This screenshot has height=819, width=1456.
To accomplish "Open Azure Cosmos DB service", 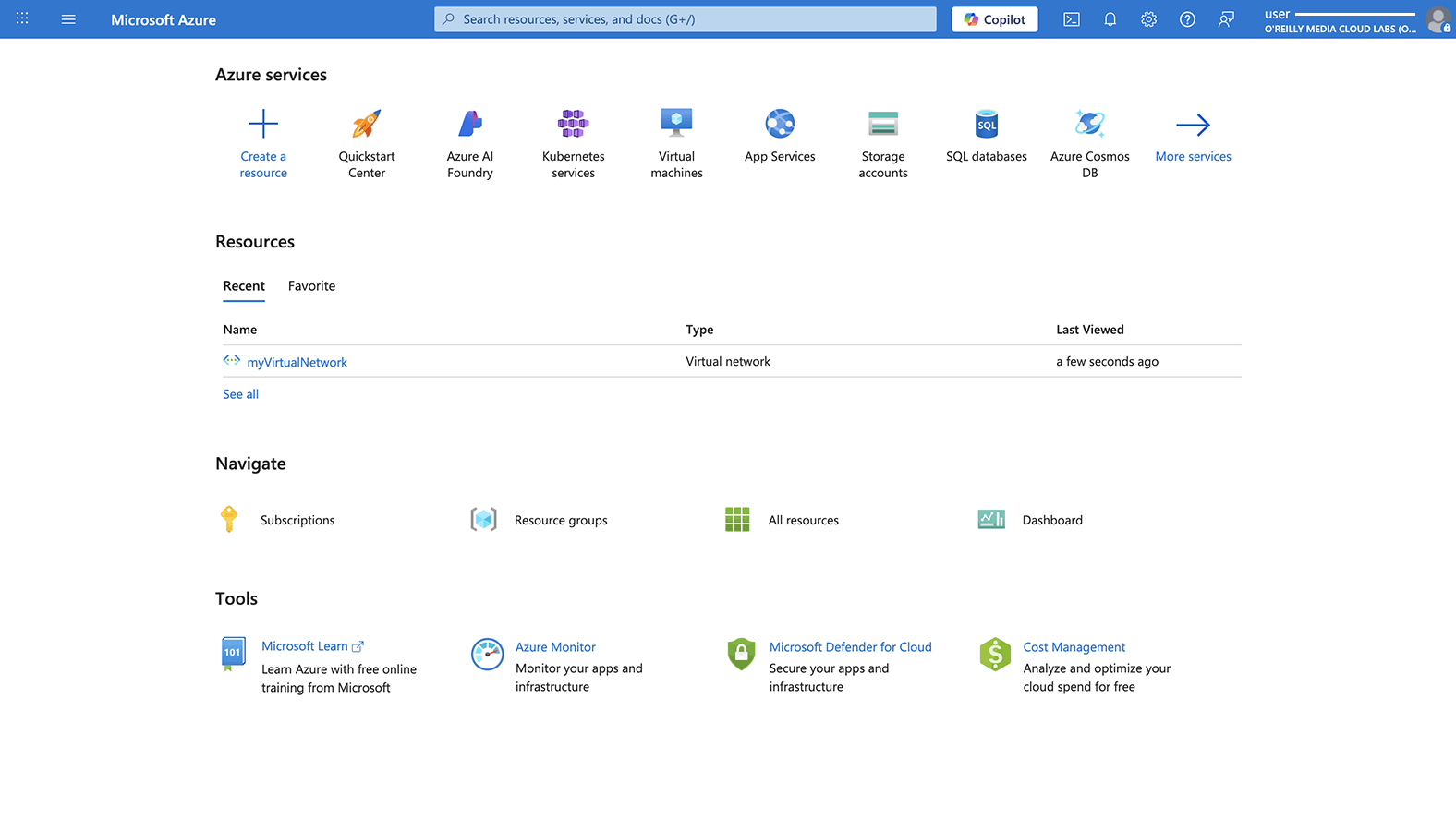I will 1090,124.
